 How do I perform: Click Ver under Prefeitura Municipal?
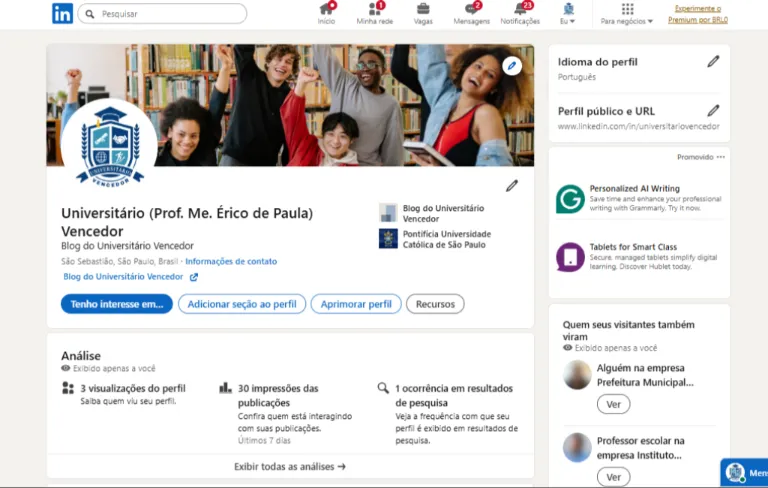tap(613, 404)
